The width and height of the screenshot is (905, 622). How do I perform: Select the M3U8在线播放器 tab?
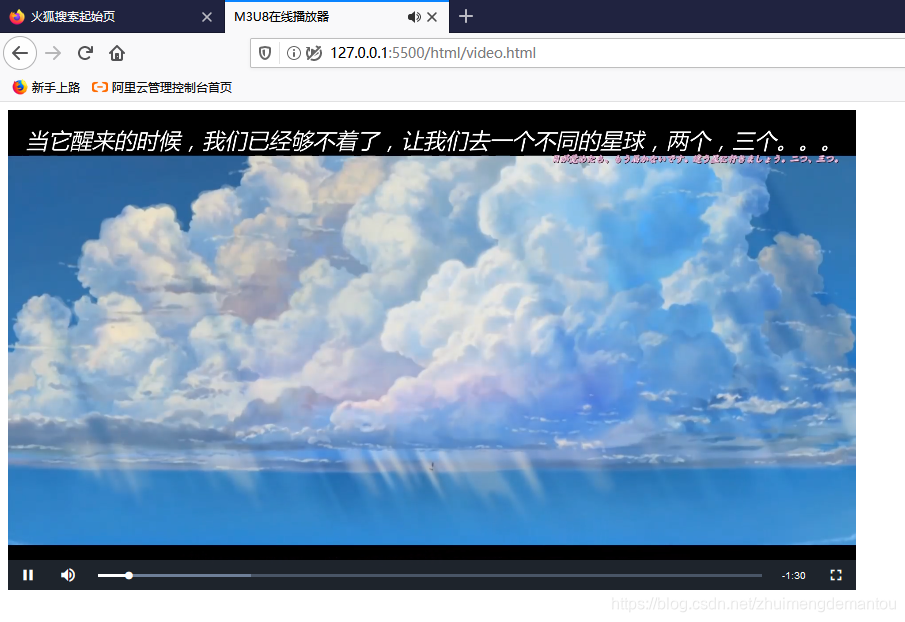tap(337, 17)
